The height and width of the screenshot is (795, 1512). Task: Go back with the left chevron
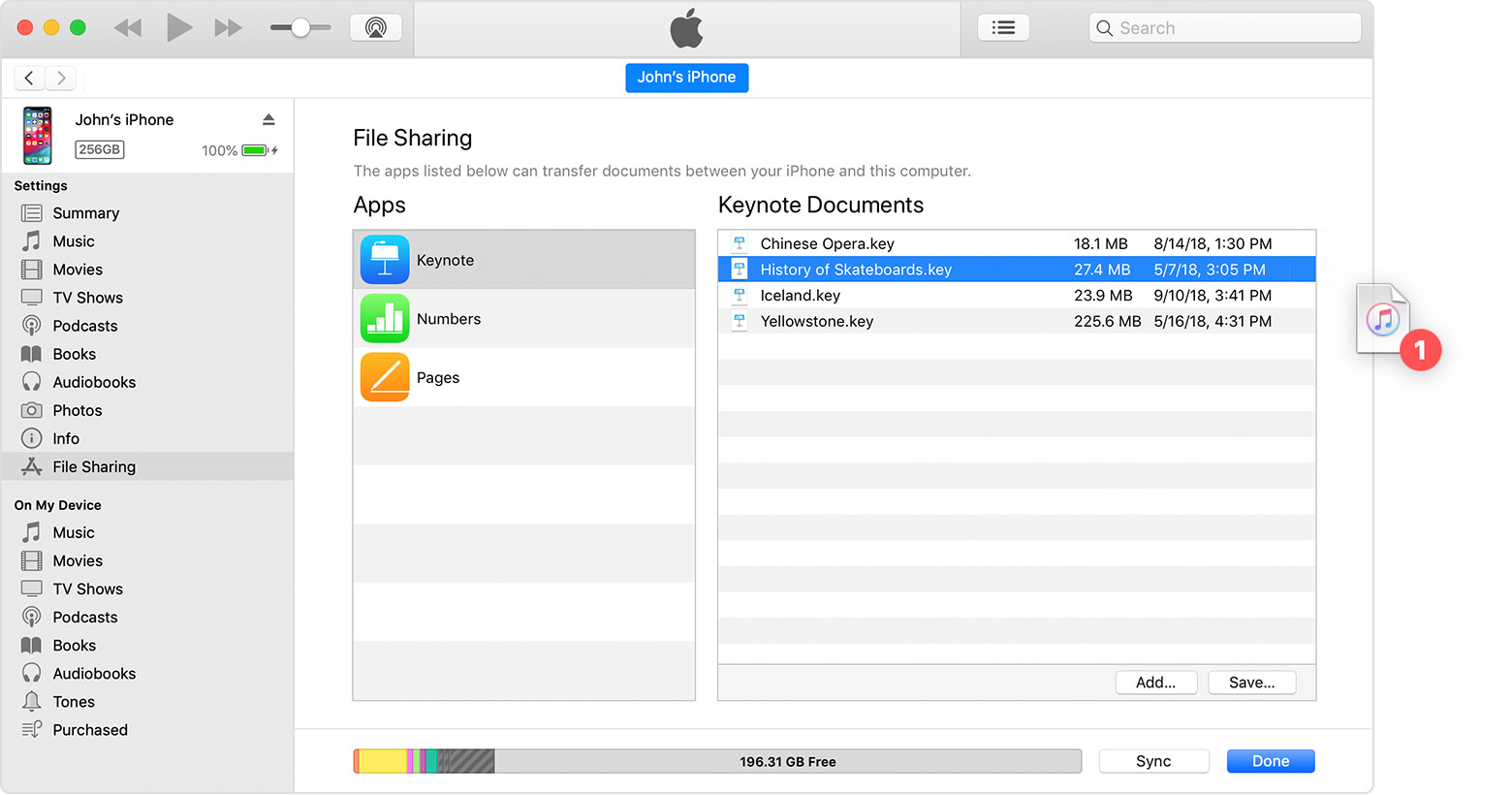pyautogui.click(x=29, y=78)
